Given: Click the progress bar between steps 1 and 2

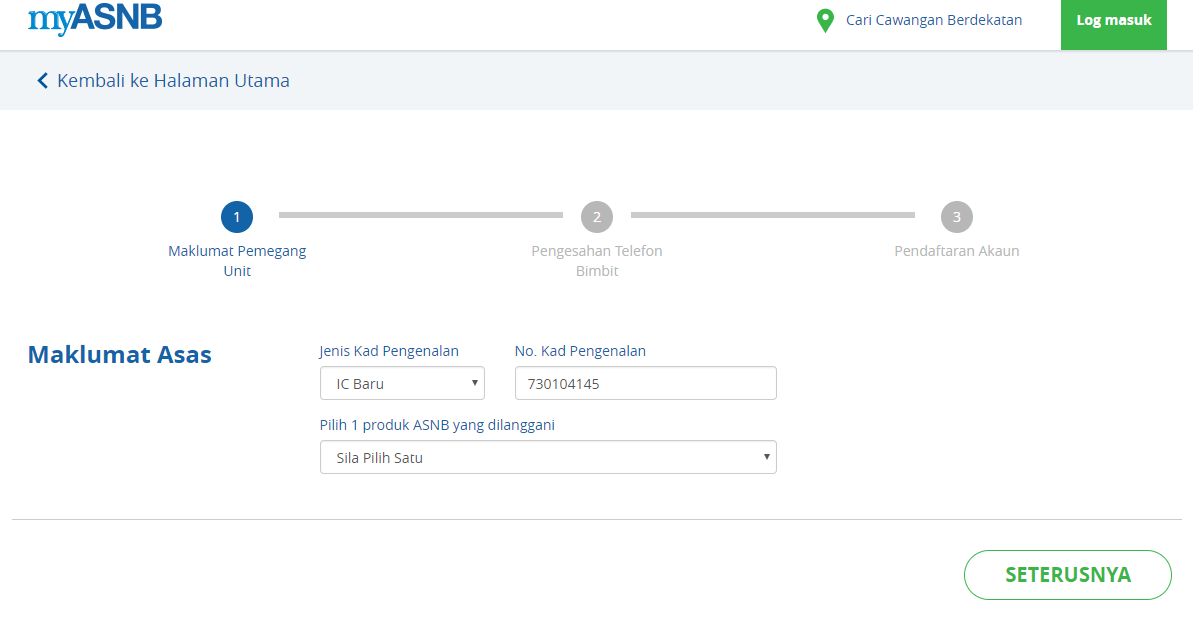Looking at the screenshot, I should pyautogui.click(x=420, y=215).
